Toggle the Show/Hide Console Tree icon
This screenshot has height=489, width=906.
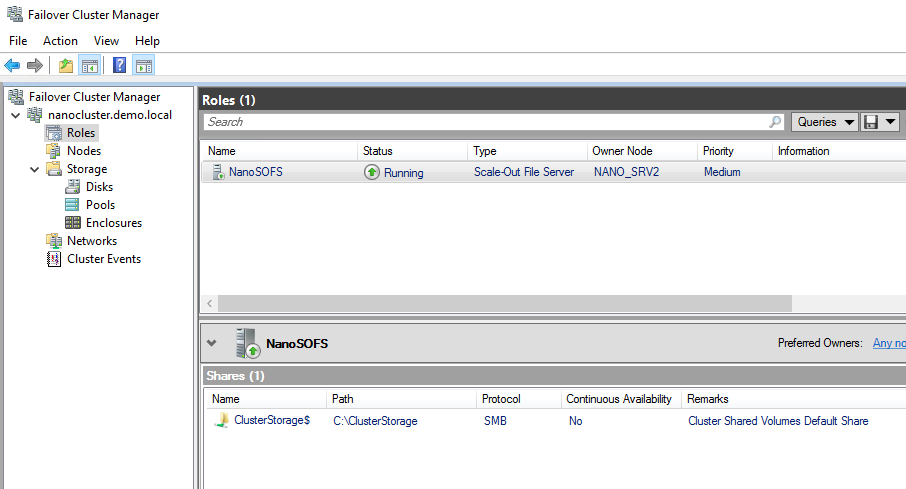pos(90,65)
